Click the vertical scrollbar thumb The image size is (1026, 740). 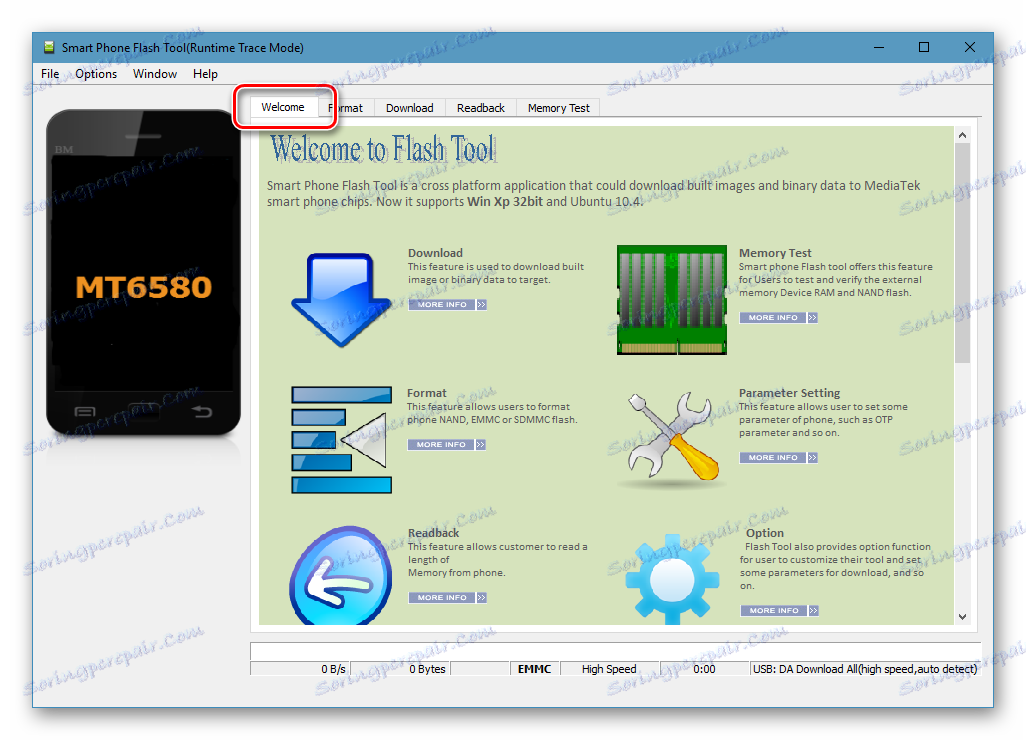tap(962, 253)
